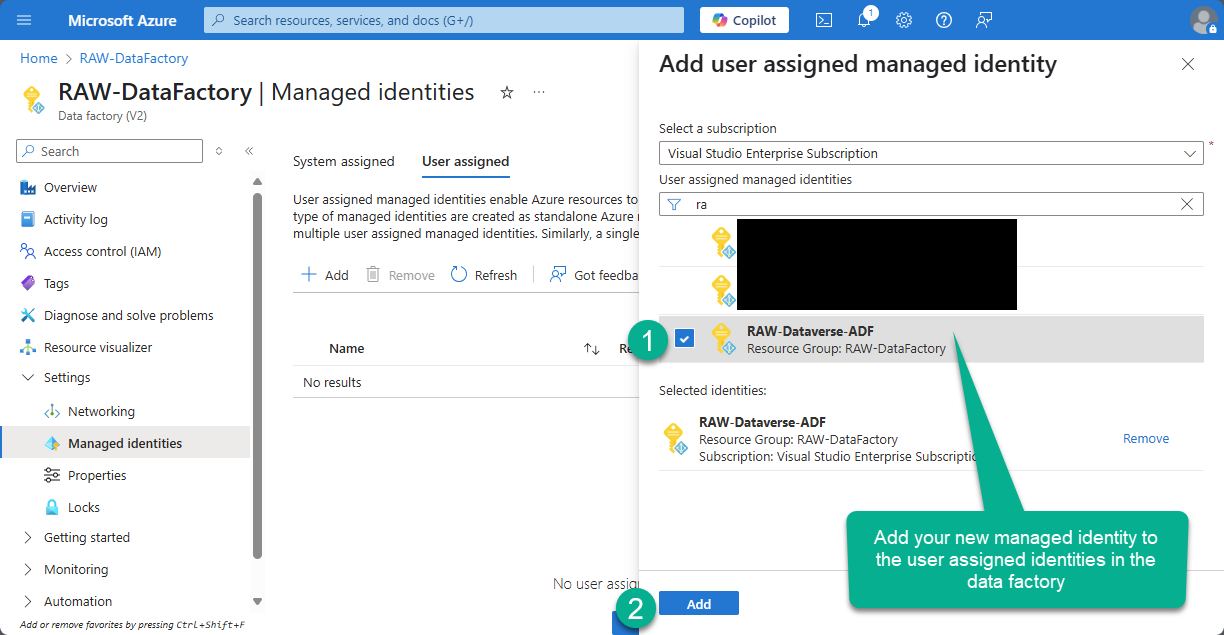Clear the identity filter text with X
This screenshot has height=635, width=1224.
1187,204
